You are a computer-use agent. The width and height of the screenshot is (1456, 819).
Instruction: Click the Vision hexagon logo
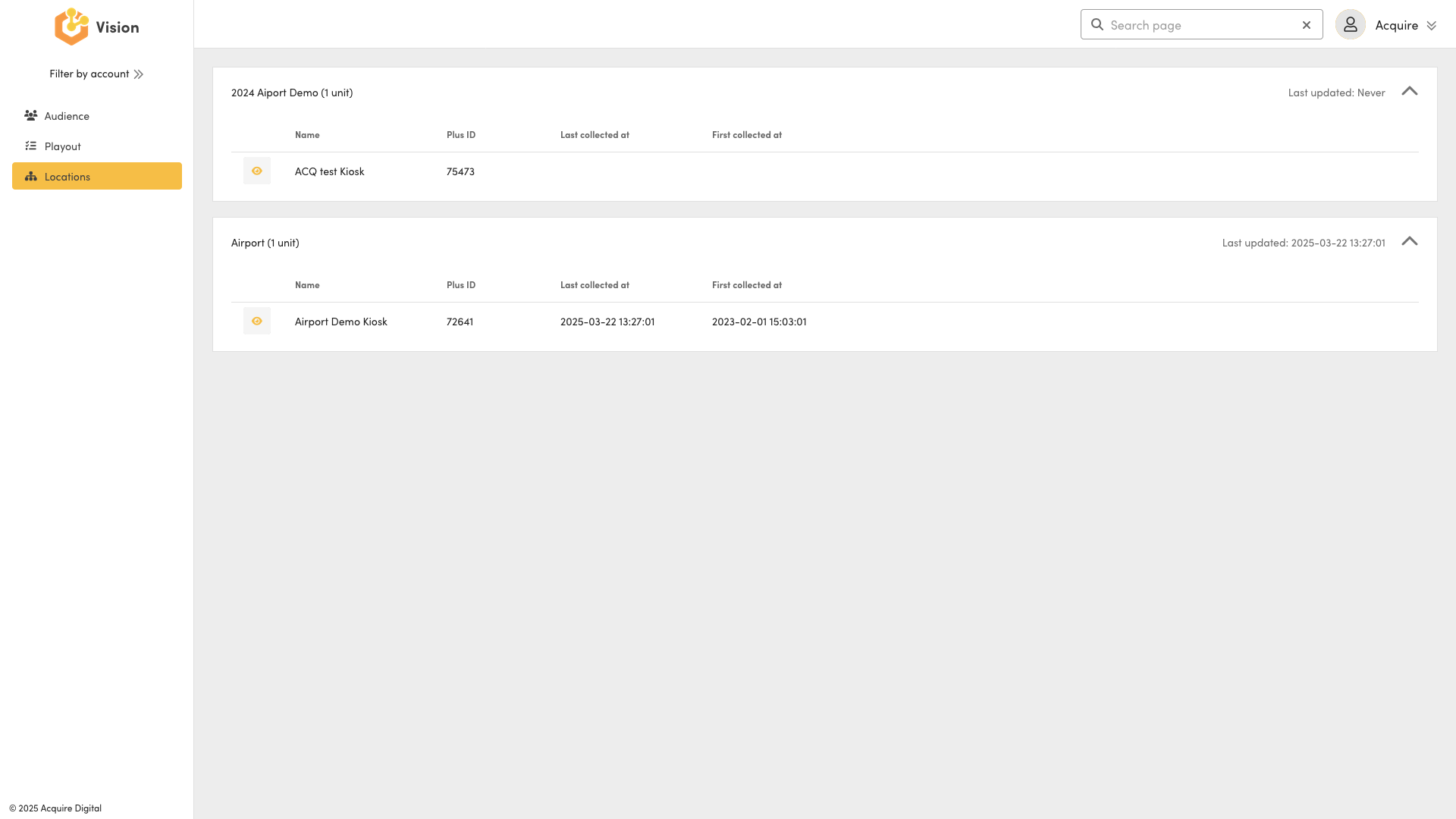point(71,27)
